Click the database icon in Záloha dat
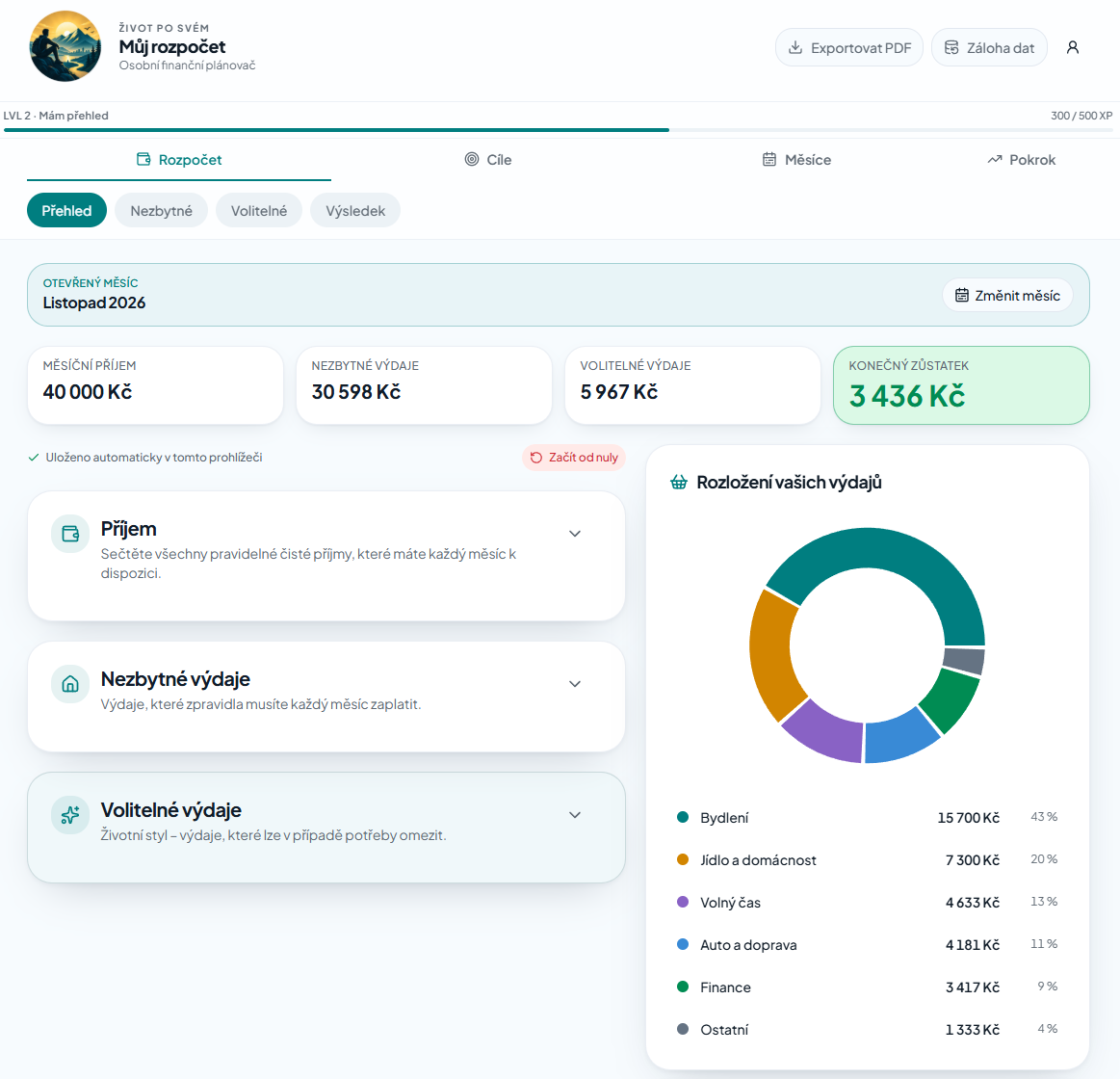The height and width of the screenshot is (1079, 1120). 951,48
